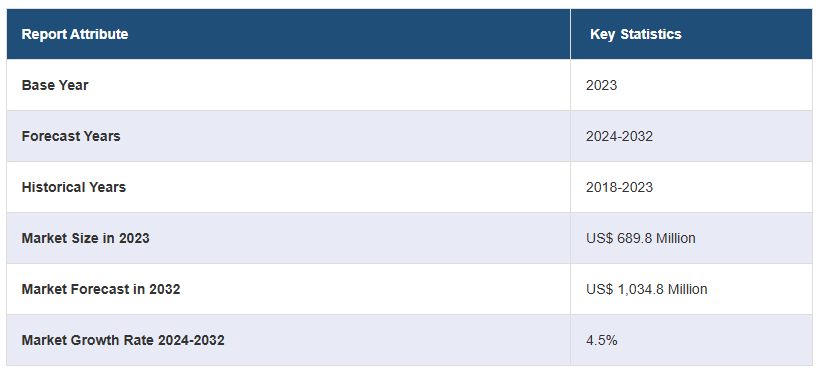Click the word Million in 2023 market size
The image size is (822, 374).
click(676, 238)
